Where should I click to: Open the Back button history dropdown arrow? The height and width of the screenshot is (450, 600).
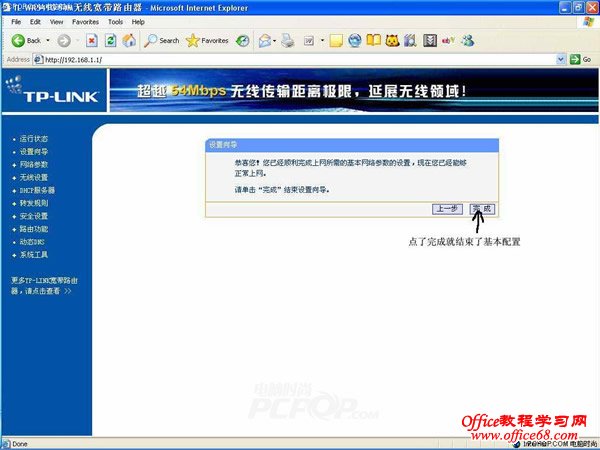click(x=48, y=41)
